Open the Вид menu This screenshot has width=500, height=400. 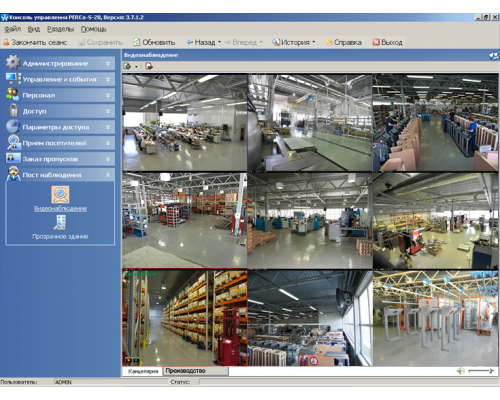tap(34, 29)
